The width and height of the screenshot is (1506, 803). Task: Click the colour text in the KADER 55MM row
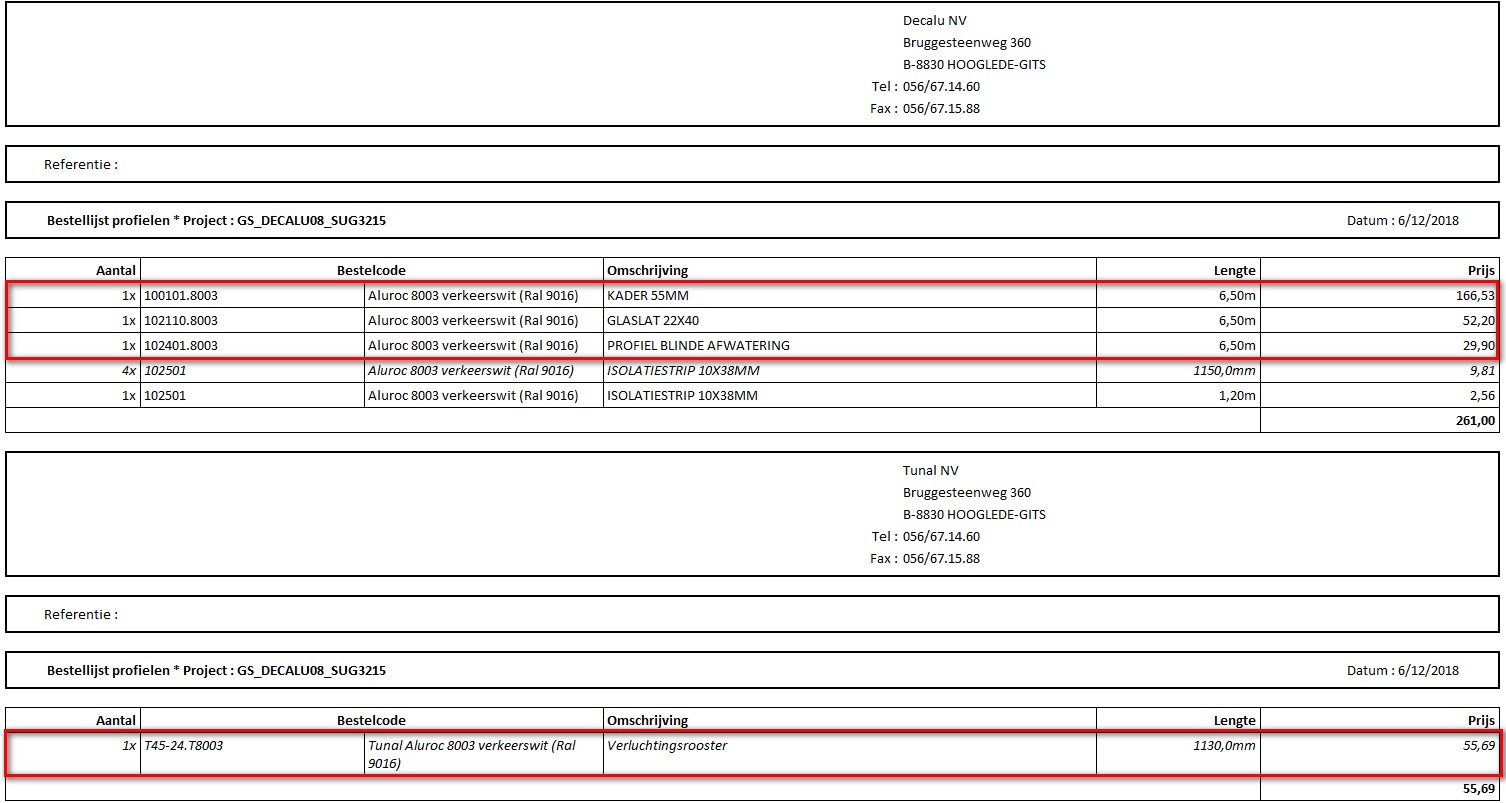click(x=473, y=296)
